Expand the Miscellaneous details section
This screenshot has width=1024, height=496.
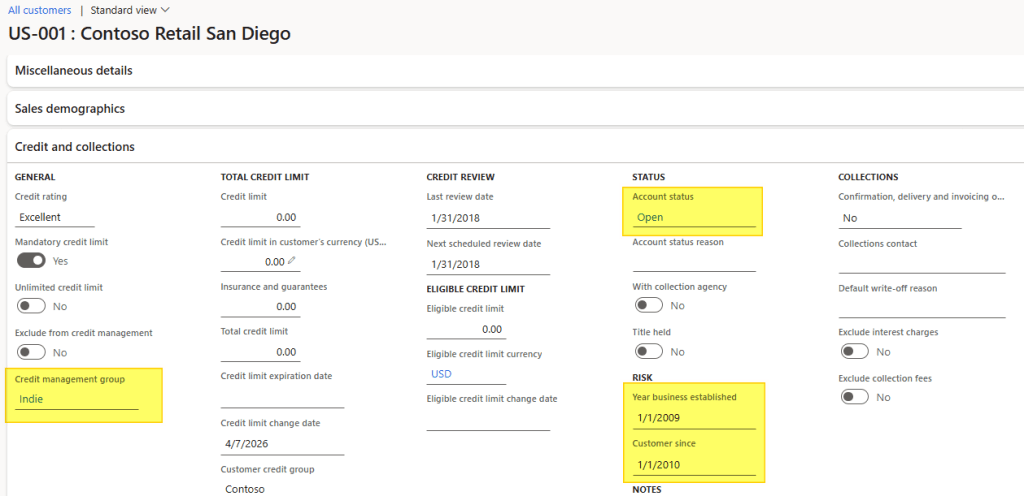click(x=74, y=71)
